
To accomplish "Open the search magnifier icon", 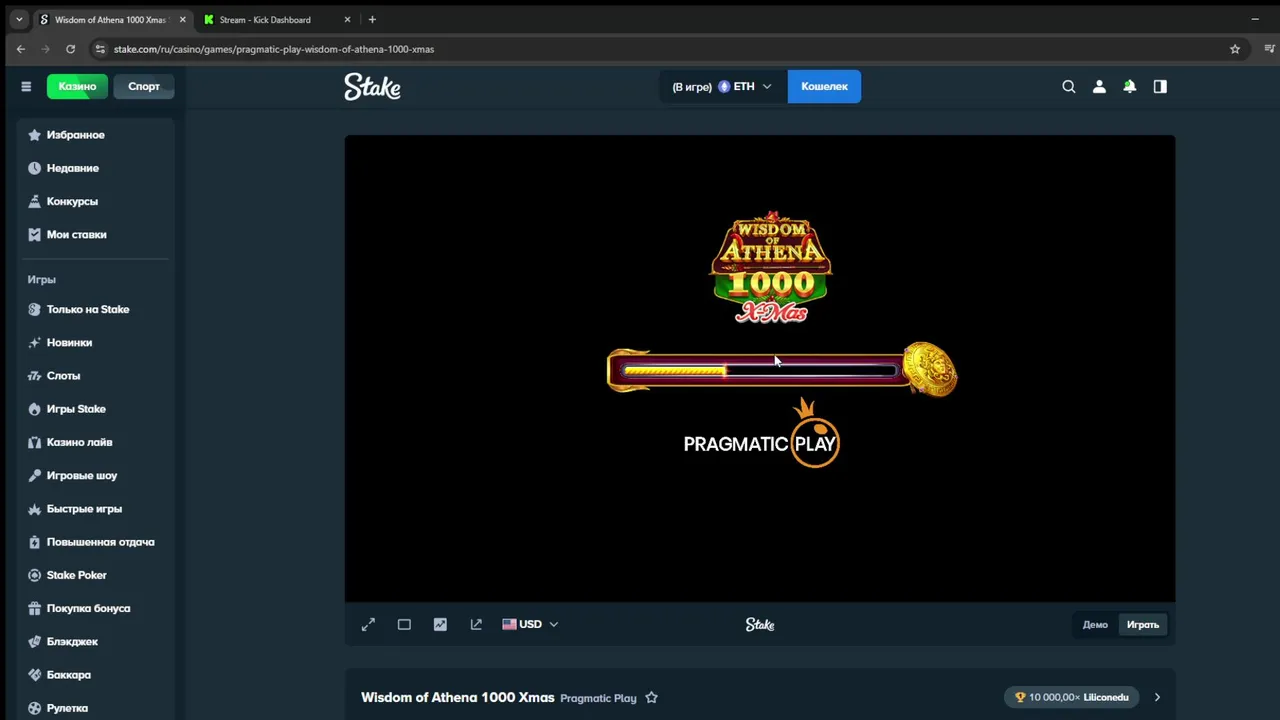I will click(x=1069, y=87).
